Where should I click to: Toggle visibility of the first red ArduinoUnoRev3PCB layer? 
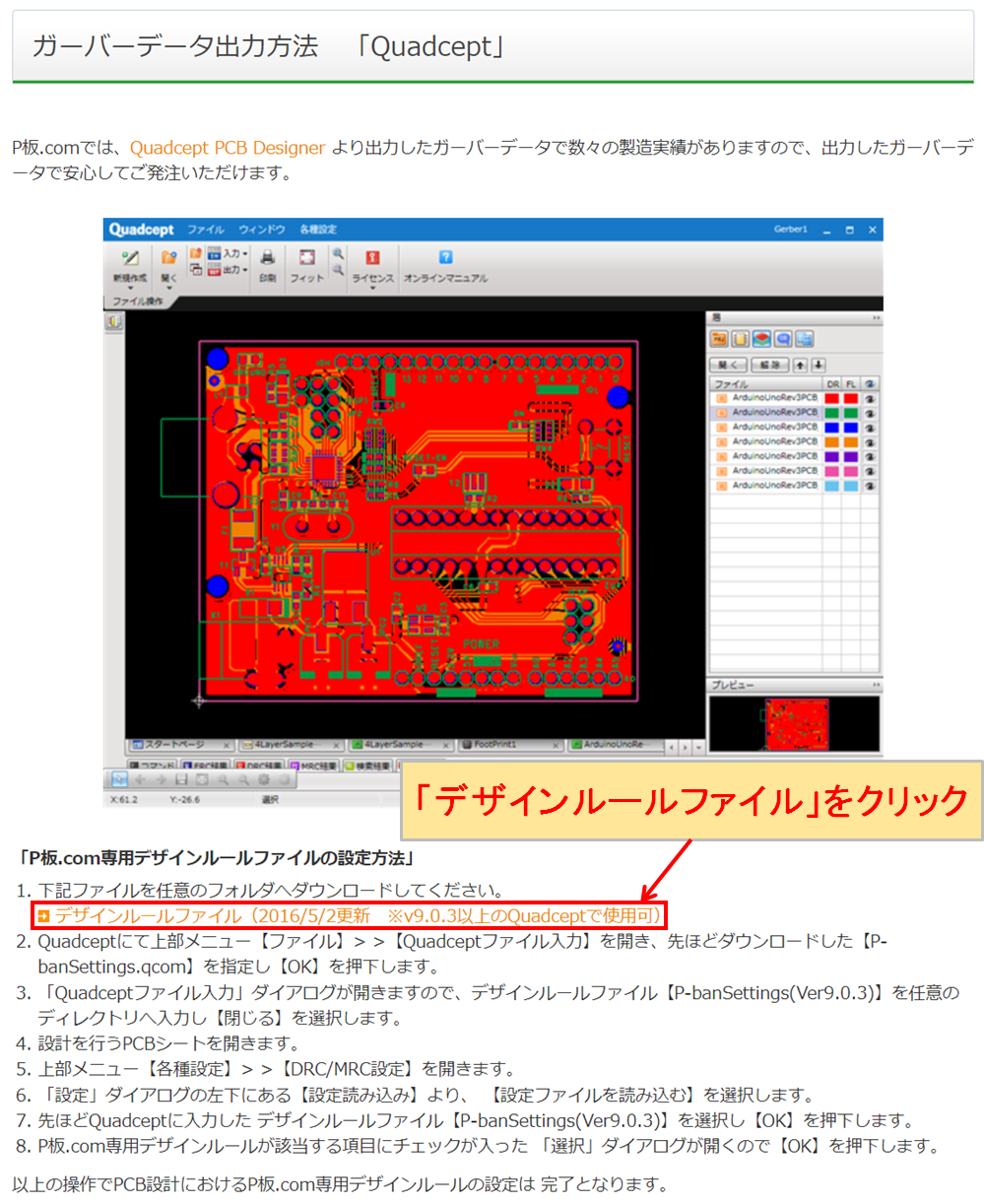870,398
